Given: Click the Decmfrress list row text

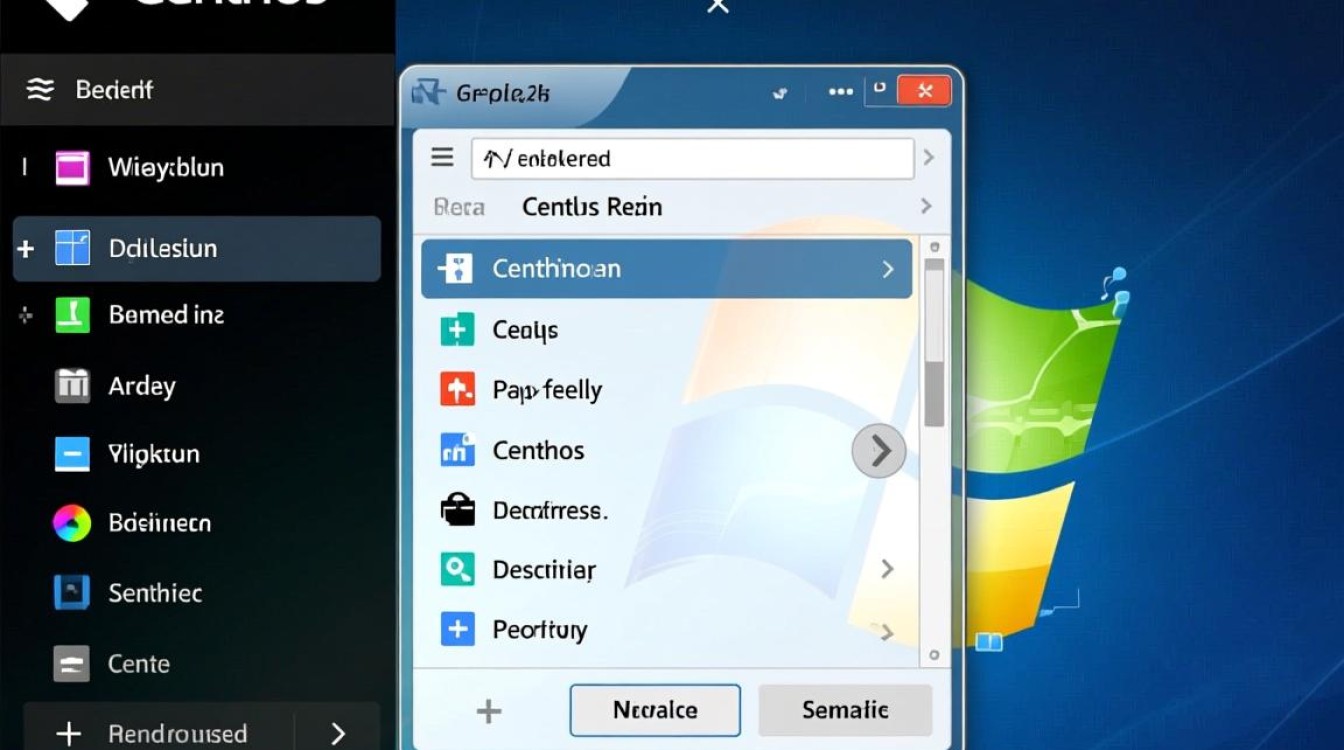Looking at the screenshot, I should tap(550, 511).
